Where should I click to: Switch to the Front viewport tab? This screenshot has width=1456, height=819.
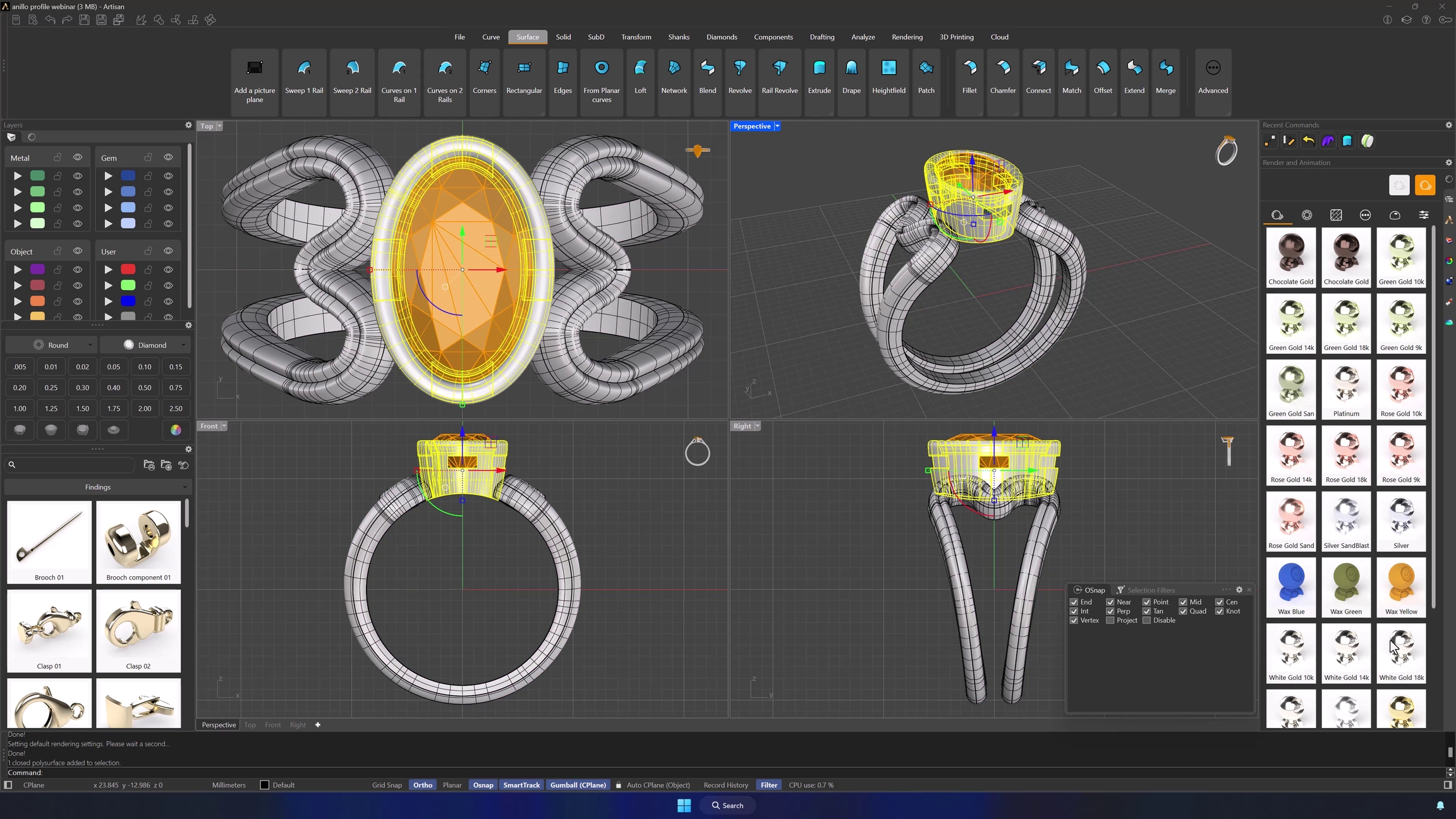click(x=272, y=725)
